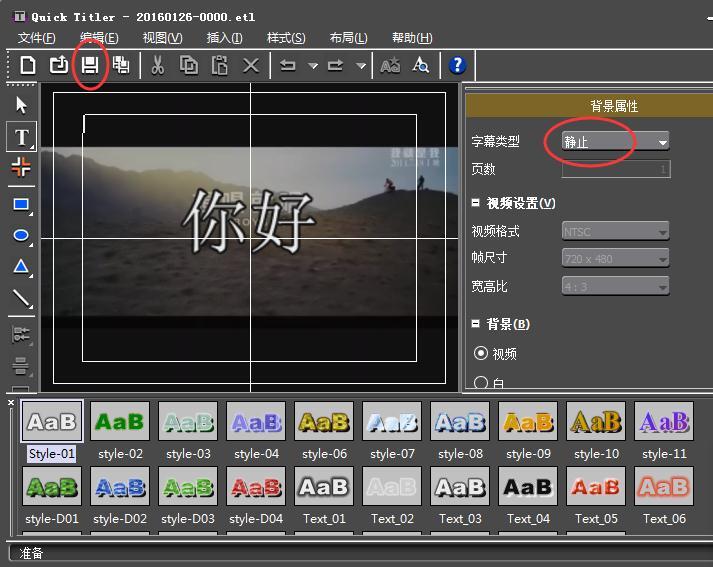Apply the purple style-11 thumbnail
The width and height of the screenshot is (713, 567).
[x=664, y=421]
